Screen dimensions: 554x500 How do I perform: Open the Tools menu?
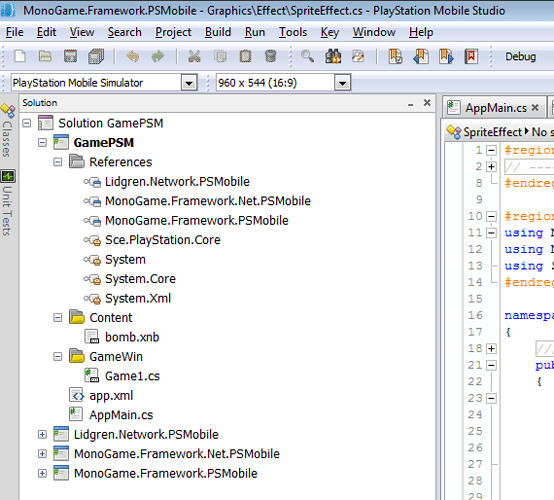pyautogui.click(x=293, y=32)
